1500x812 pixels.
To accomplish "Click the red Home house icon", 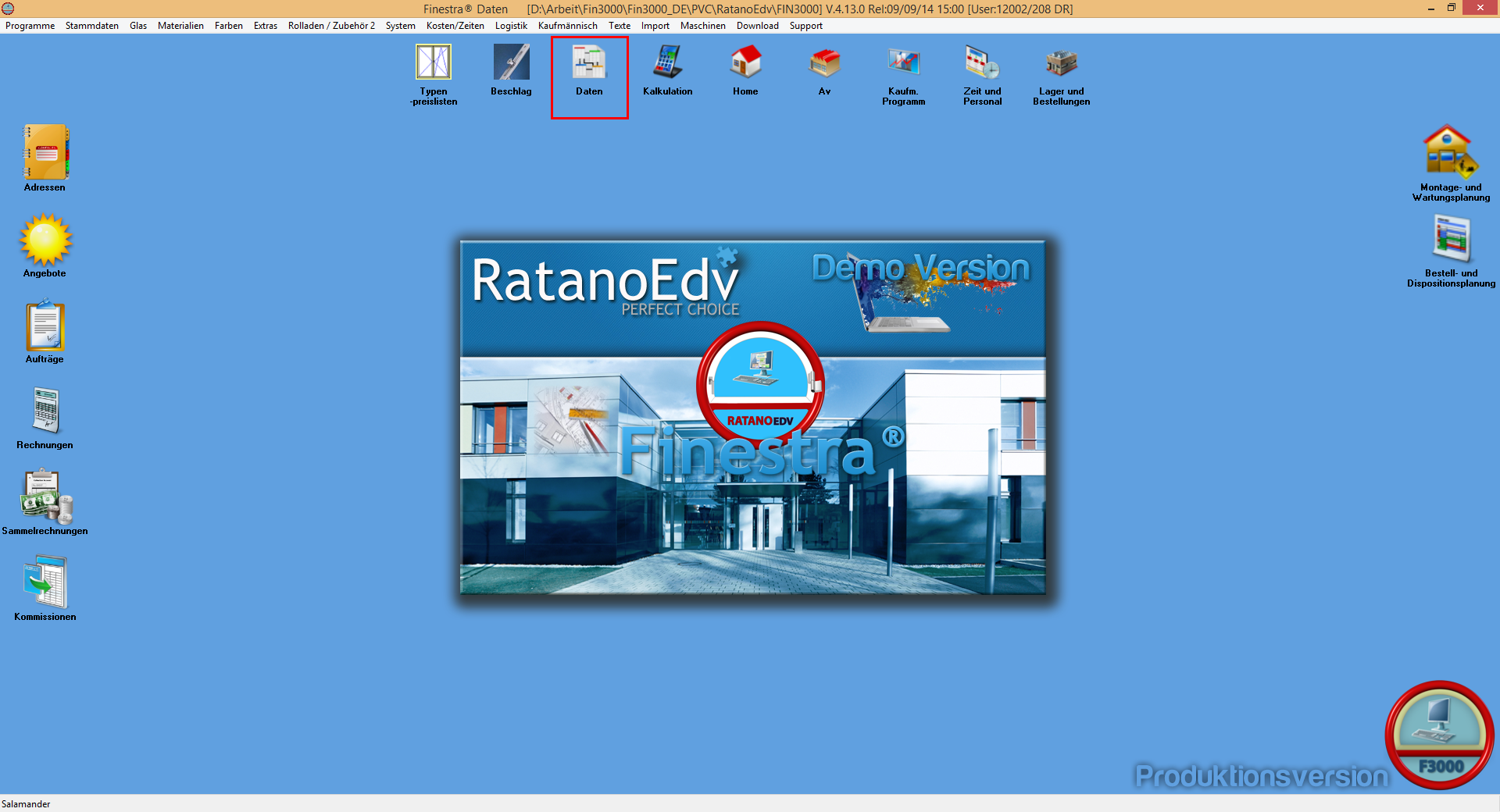I will pos(745,62).
